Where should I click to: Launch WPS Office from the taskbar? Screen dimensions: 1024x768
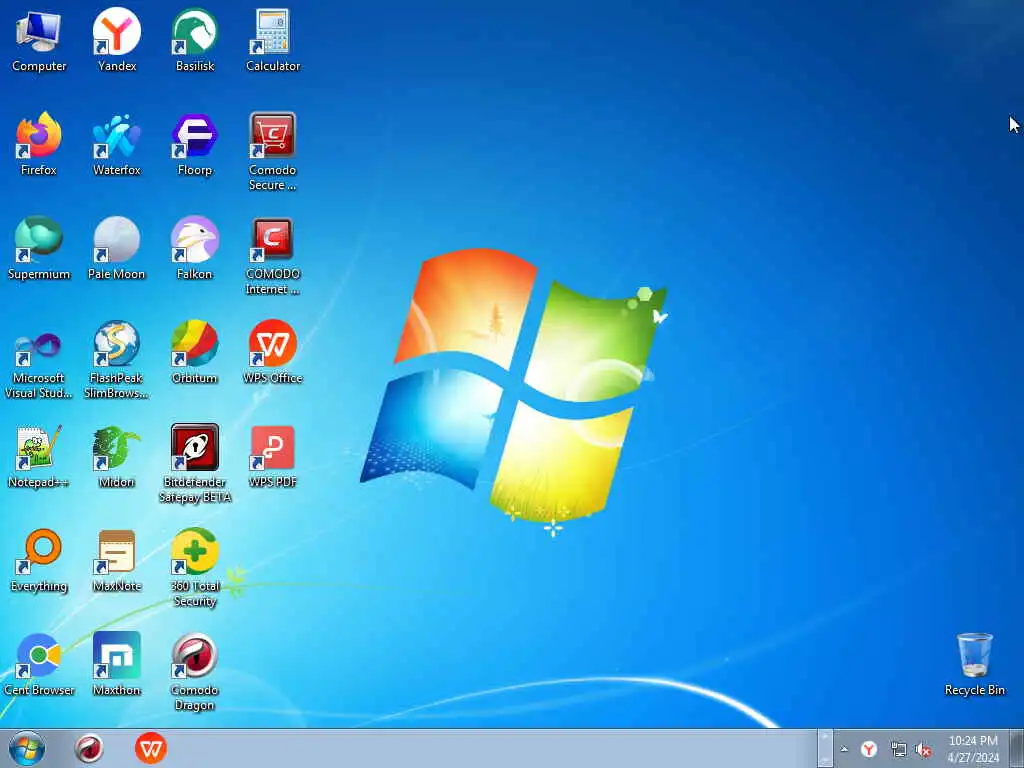click(151, 748)
